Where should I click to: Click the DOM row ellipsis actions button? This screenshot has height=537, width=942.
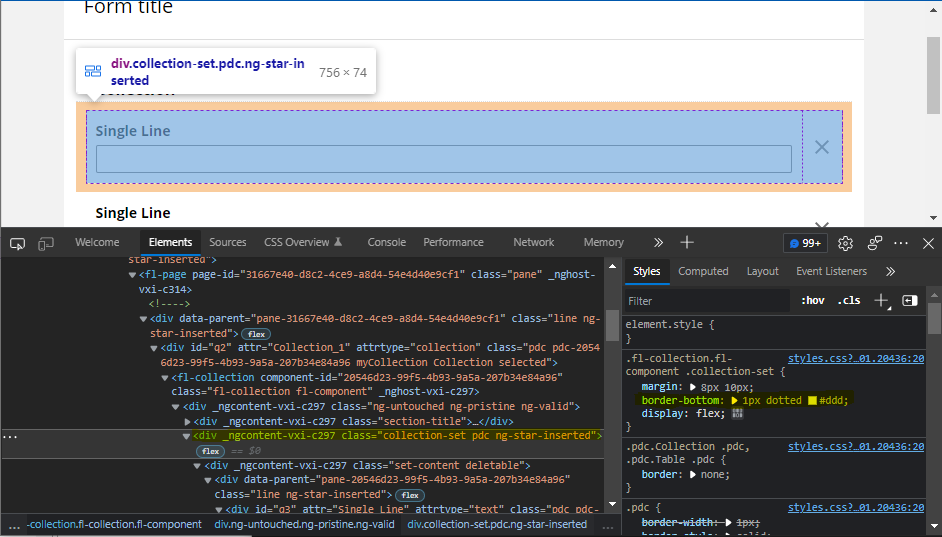coord(10,437)
